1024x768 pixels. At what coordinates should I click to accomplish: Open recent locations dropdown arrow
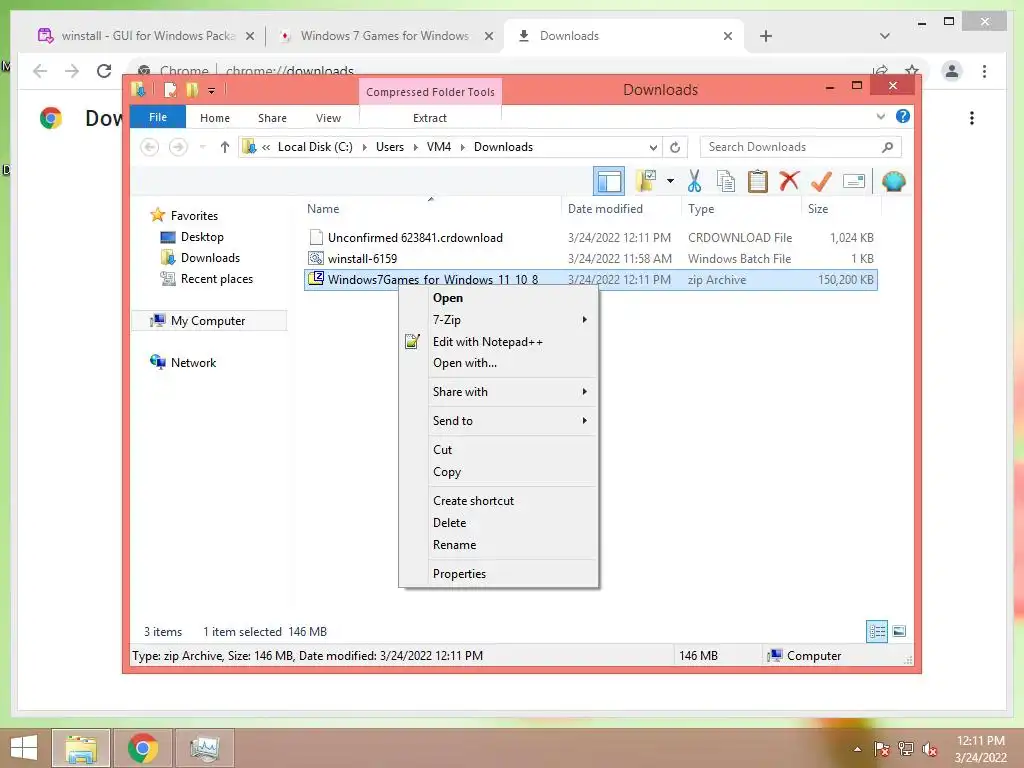pyautogui.click(x=202, y=147)
